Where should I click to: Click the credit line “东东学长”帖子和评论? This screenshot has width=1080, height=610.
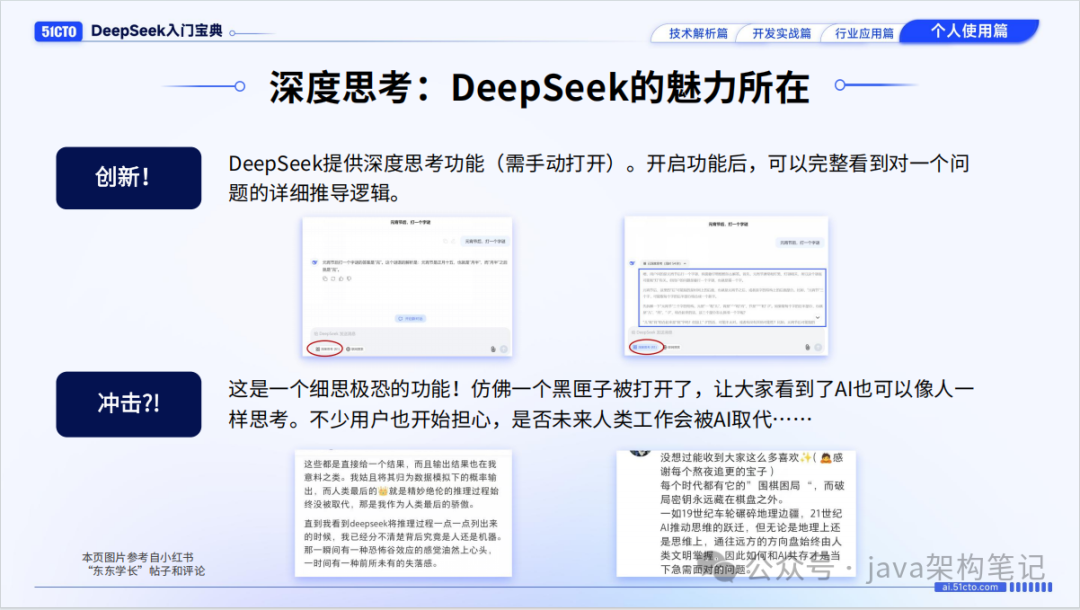(x=146, y=571)
